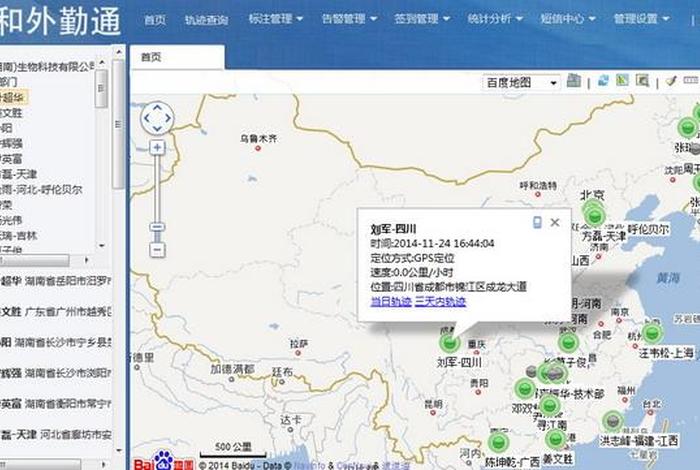
Task: Open 轨迹查询 in the top navigation
Action: click(x=206, y=19)
